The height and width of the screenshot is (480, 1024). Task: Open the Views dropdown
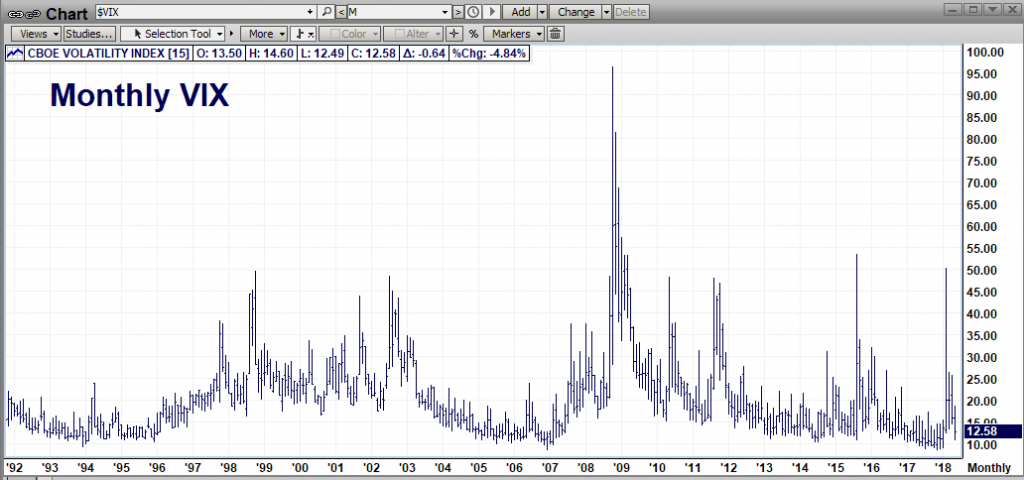[37, 33]
